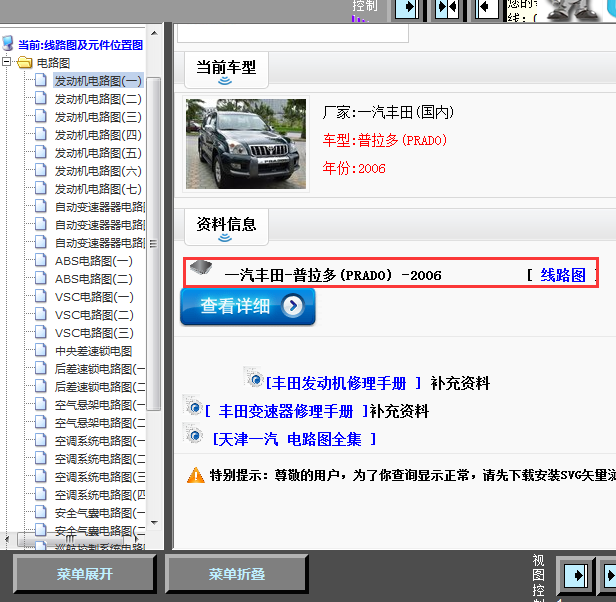
Task: Select the 资料信息 tab
Action: 226,227
